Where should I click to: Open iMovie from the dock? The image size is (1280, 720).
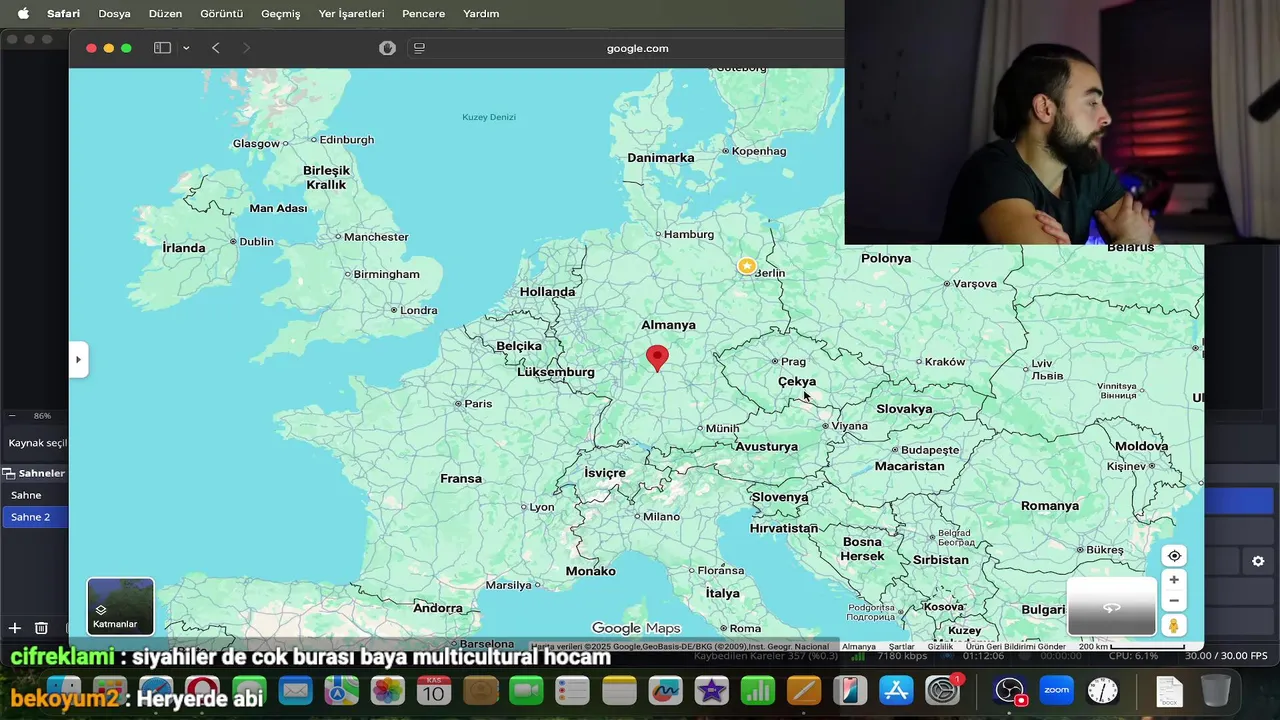click(711, 690)
